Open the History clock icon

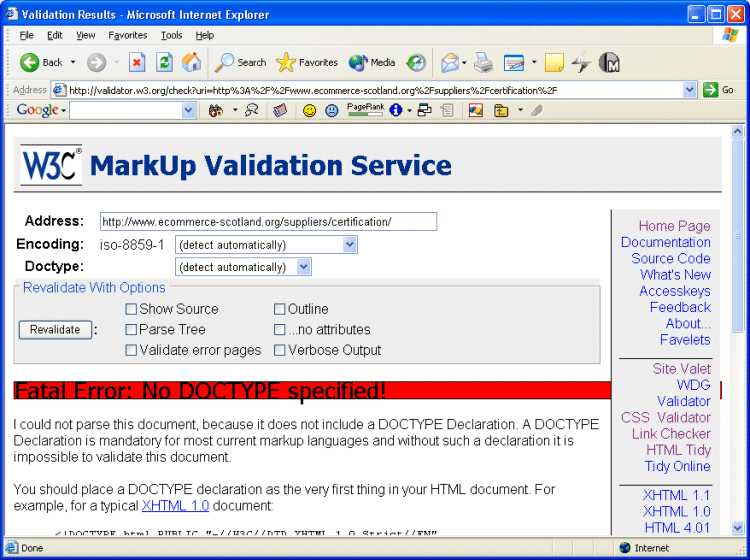point(416,63)
